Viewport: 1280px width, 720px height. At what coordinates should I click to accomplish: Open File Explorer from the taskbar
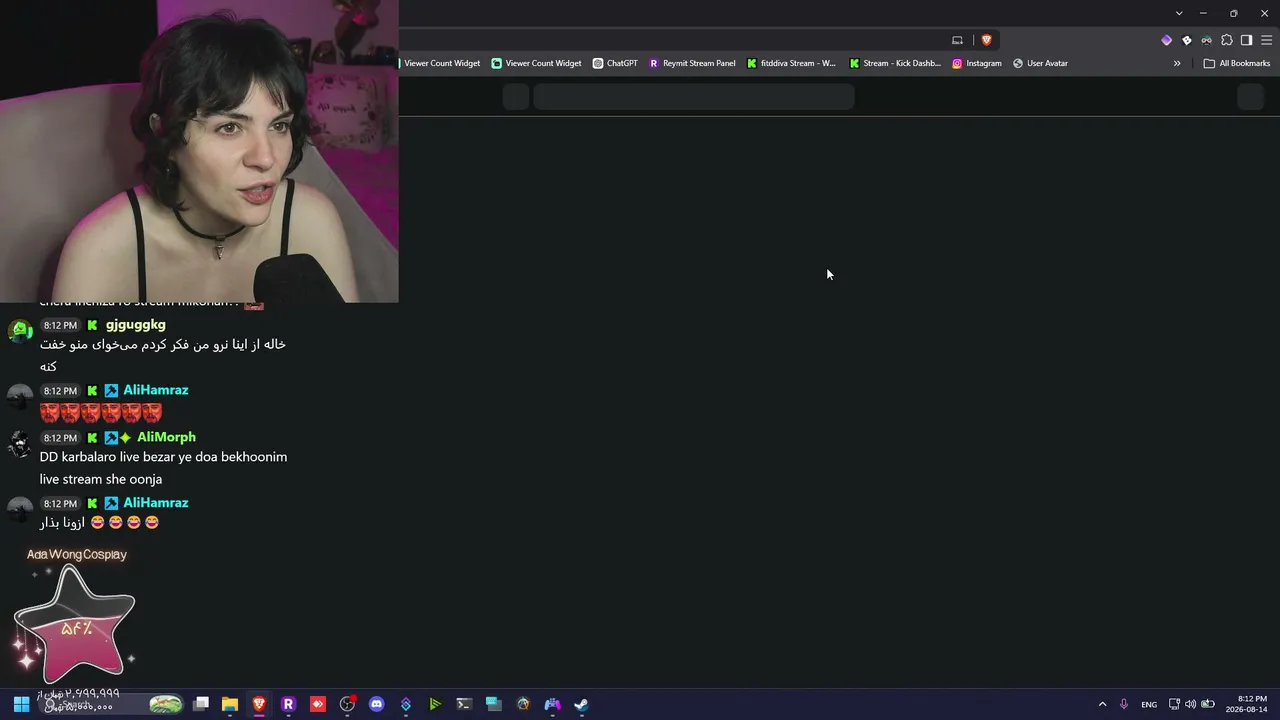click(230, 704)
